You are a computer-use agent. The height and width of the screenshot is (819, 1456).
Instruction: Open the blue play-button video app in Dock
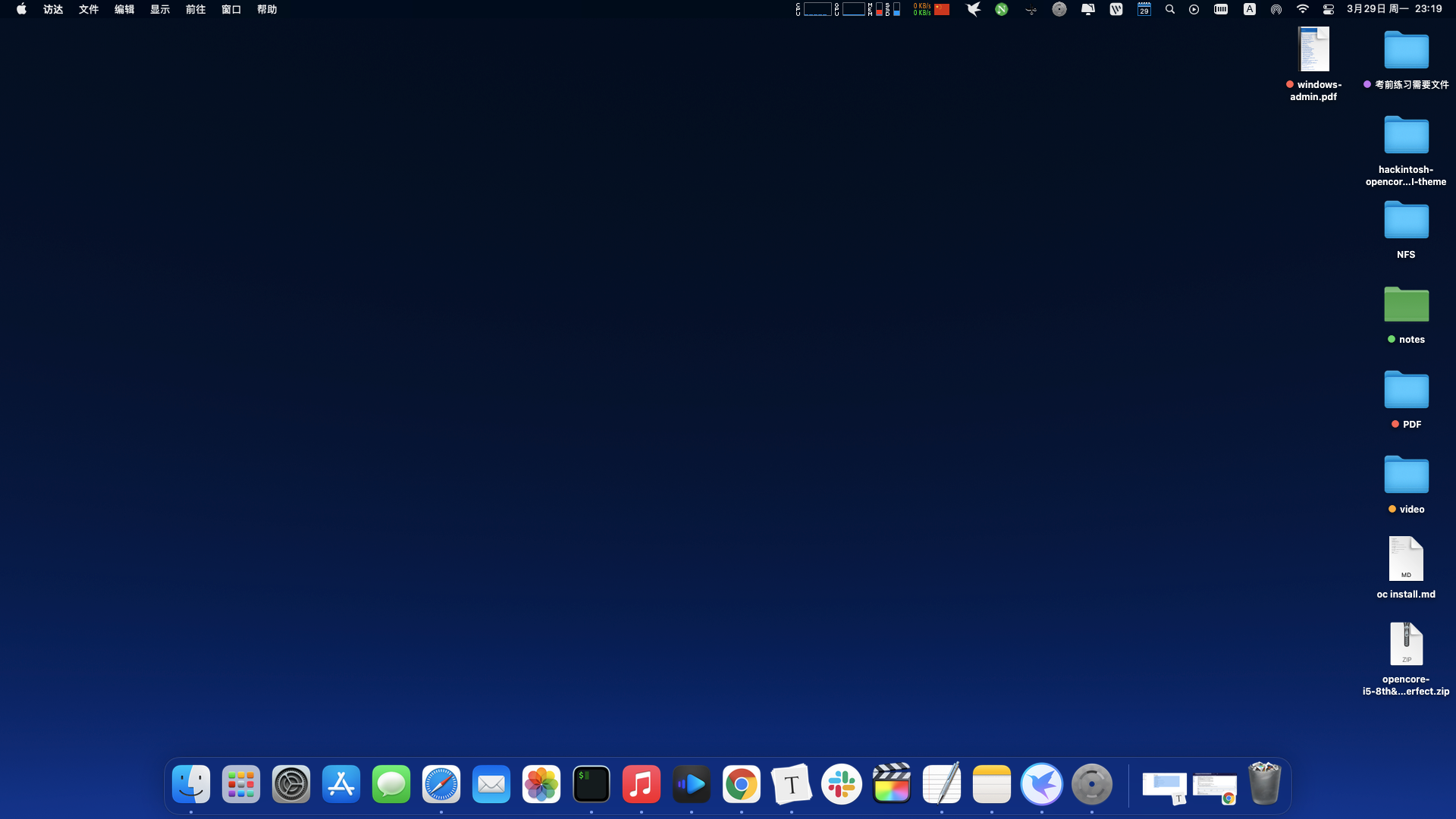click(x=692, y=784)
